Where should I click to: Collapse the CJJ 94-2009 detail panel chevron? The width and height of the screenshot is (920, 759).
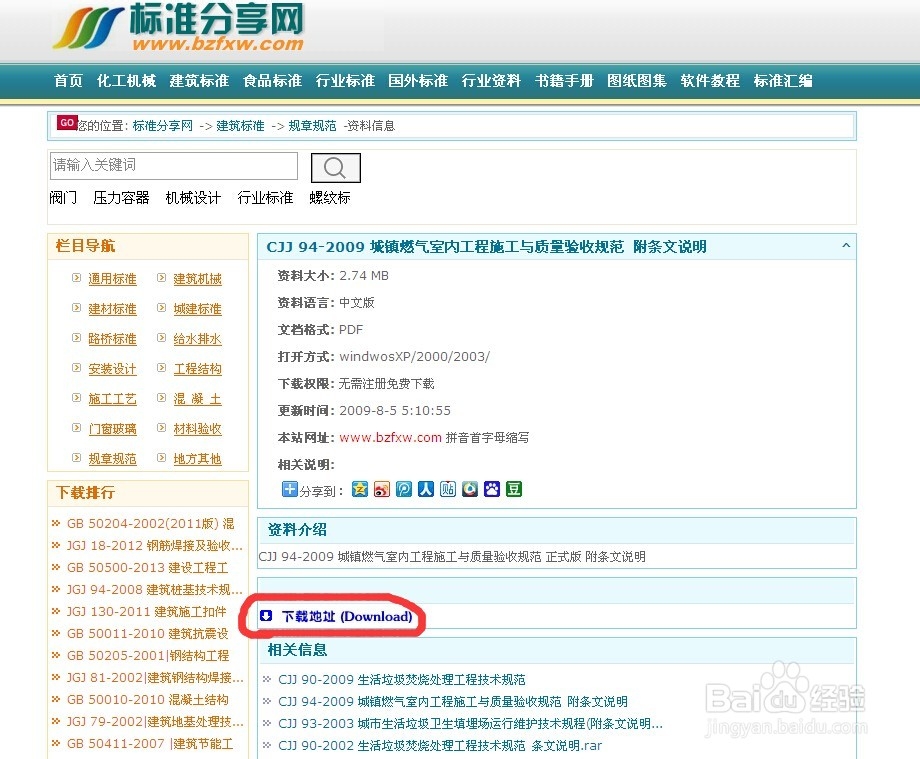(x=845, y=245)
